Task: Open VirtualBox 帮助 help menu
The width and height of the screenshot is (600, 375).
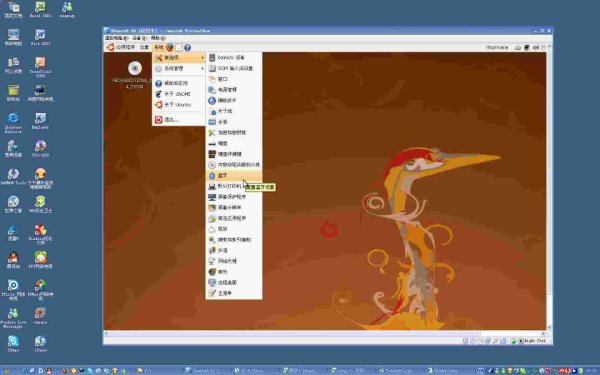Action: [158, 38]
